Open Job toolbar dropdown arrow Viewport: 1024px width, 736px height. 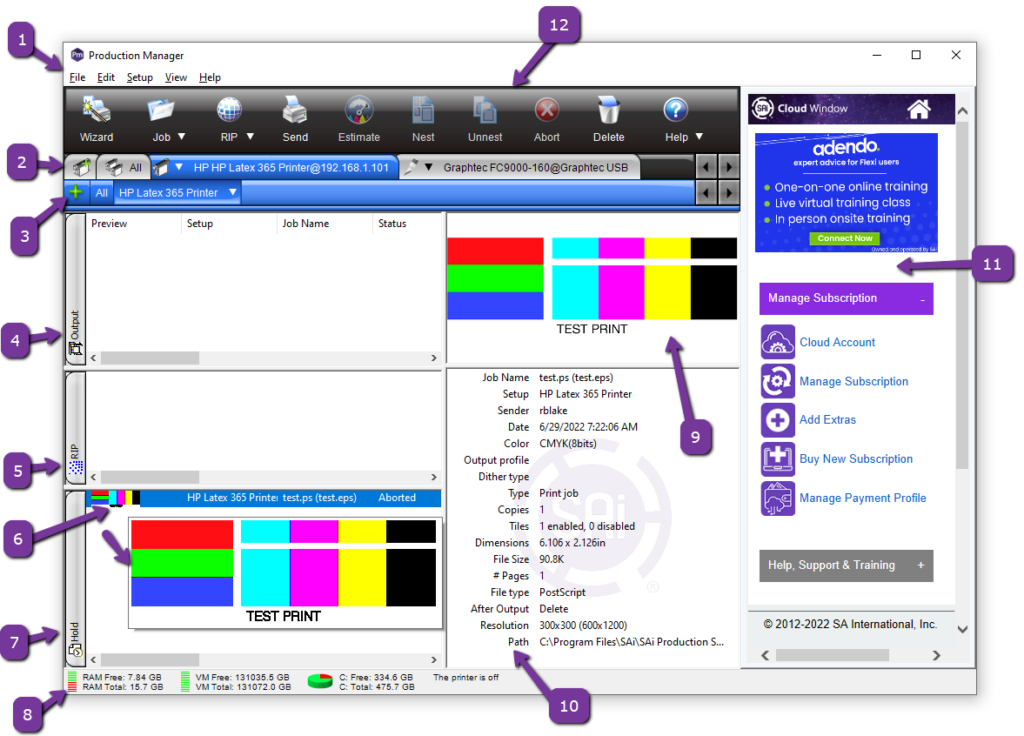pyautogui.click(x=182, y=136)
